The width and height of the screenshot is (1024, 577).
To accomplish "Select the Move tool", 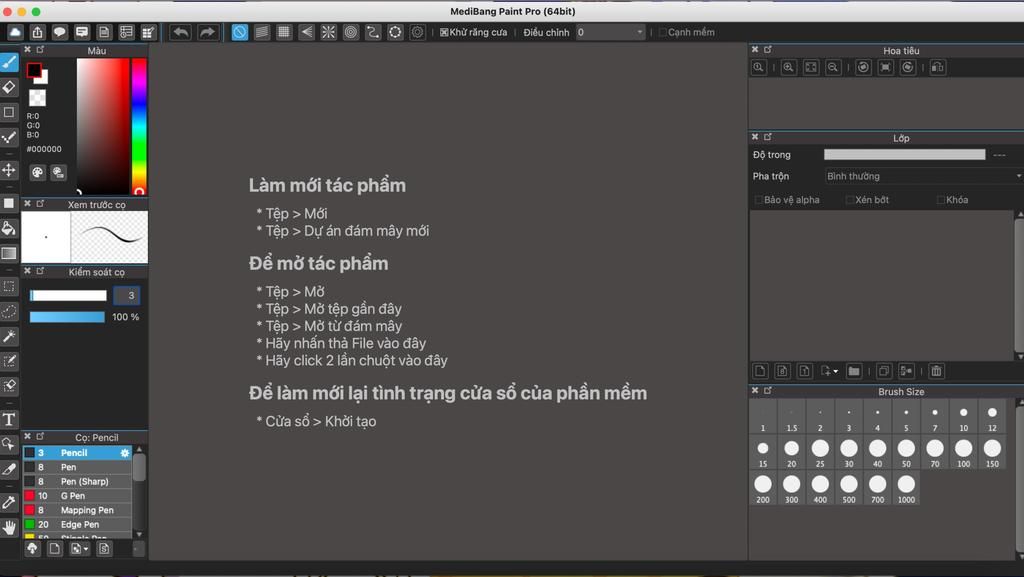I will (9, 170).
